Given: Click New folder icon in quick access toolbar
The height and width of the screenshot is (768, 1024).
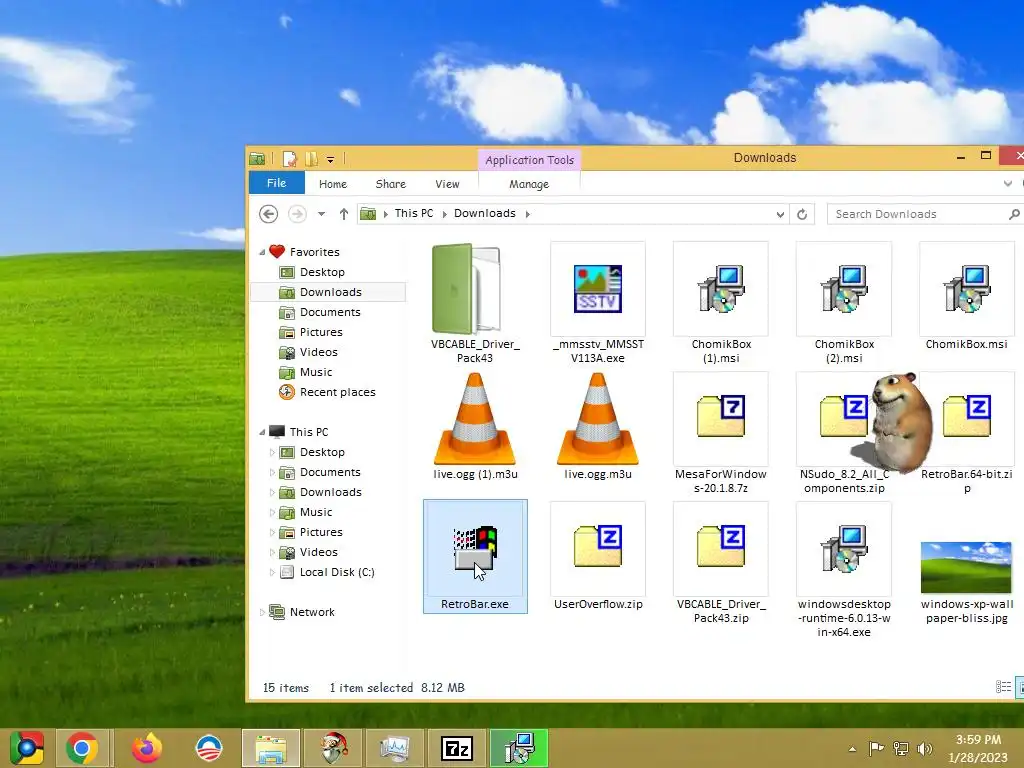Looking at the screenshot, I should pyautogui.click(x=312, y=159).
